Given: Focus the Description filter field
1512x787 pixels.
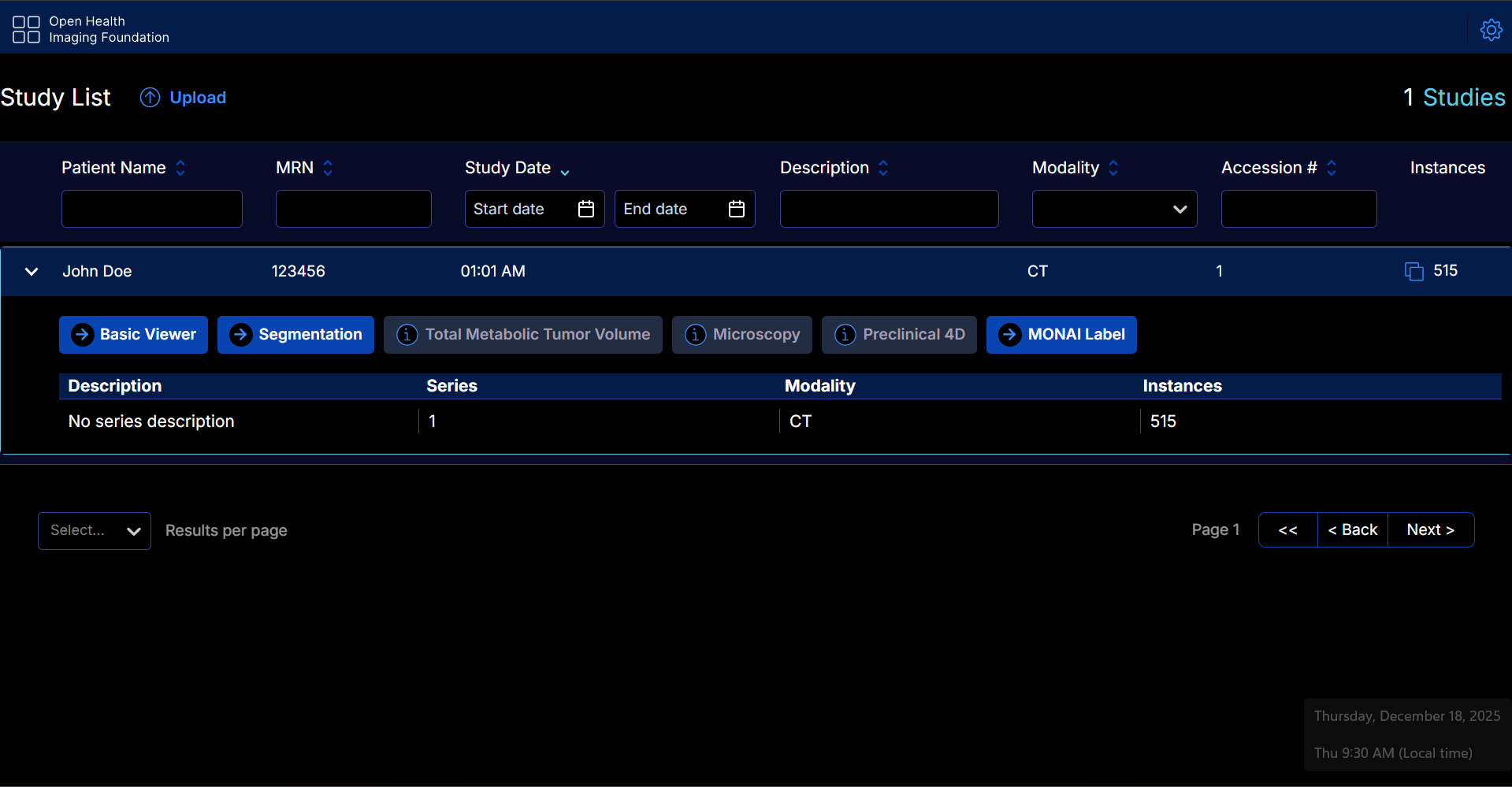Looking at the screenshot, I should pyautogui.click(x=890, y=209).
